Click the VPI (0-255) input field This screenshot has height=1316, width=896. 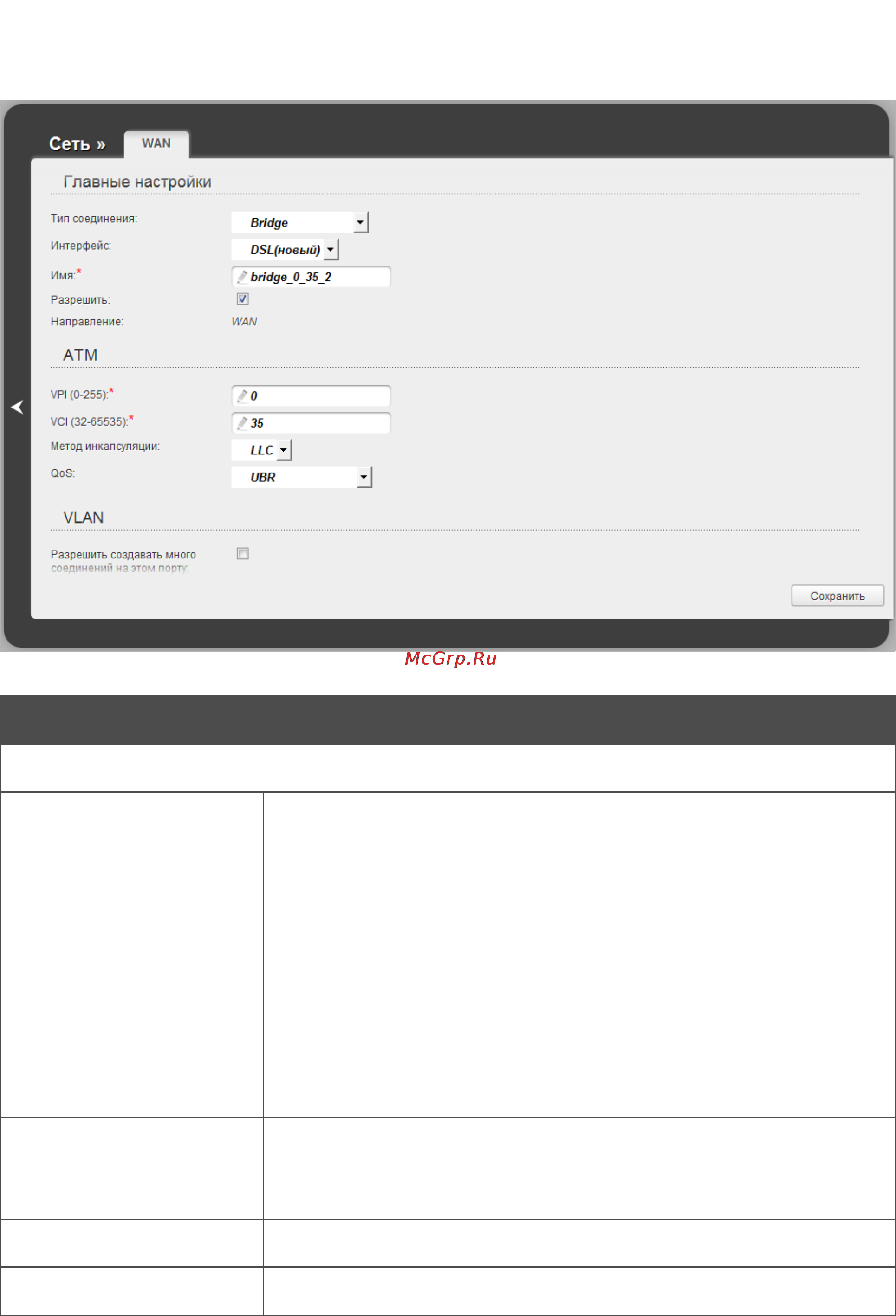(x=311, y=396)
